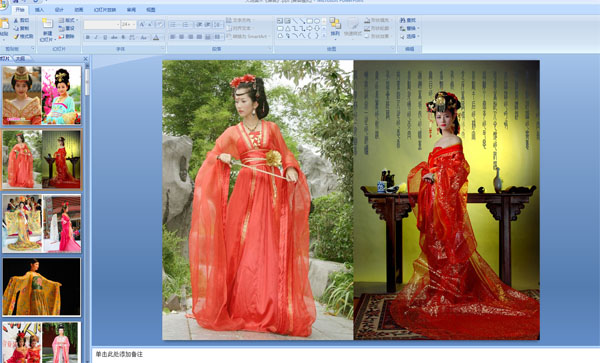
Task: Click the Cut (剪切) scissors icon
Action: [21, 20]
